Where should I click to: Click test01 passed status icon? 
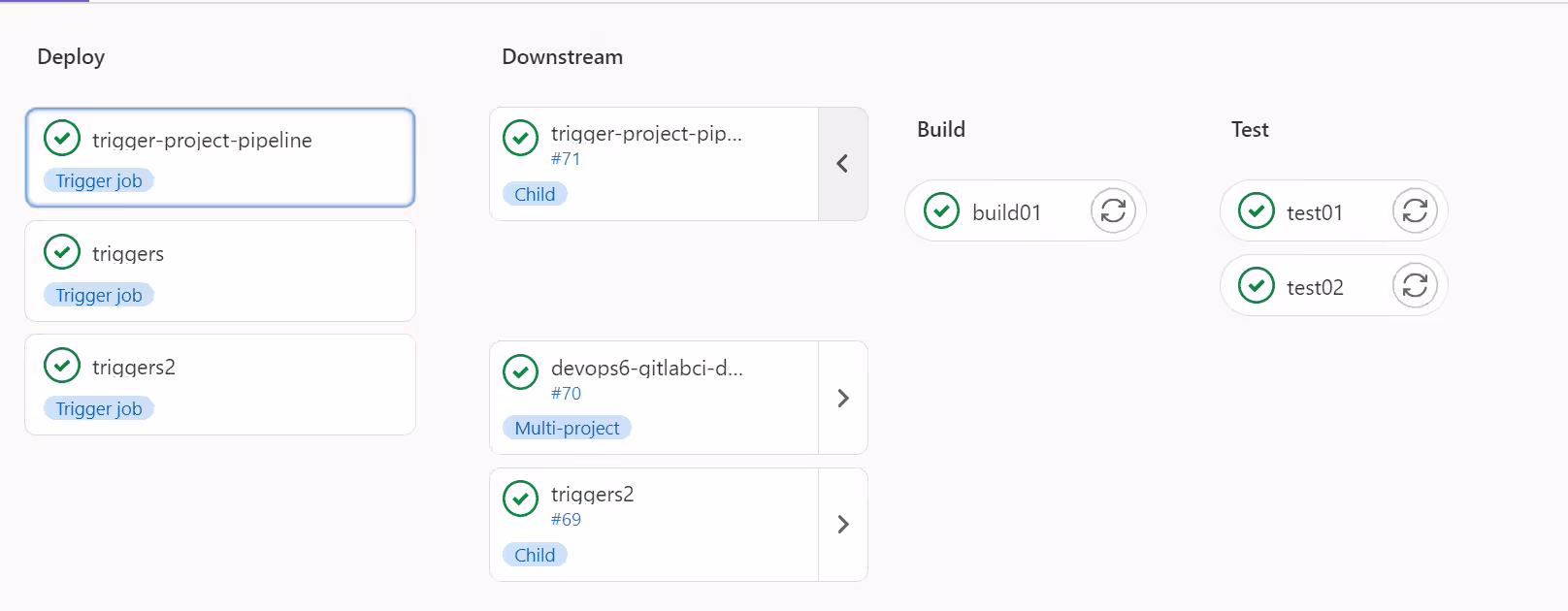pos(1257,210)
